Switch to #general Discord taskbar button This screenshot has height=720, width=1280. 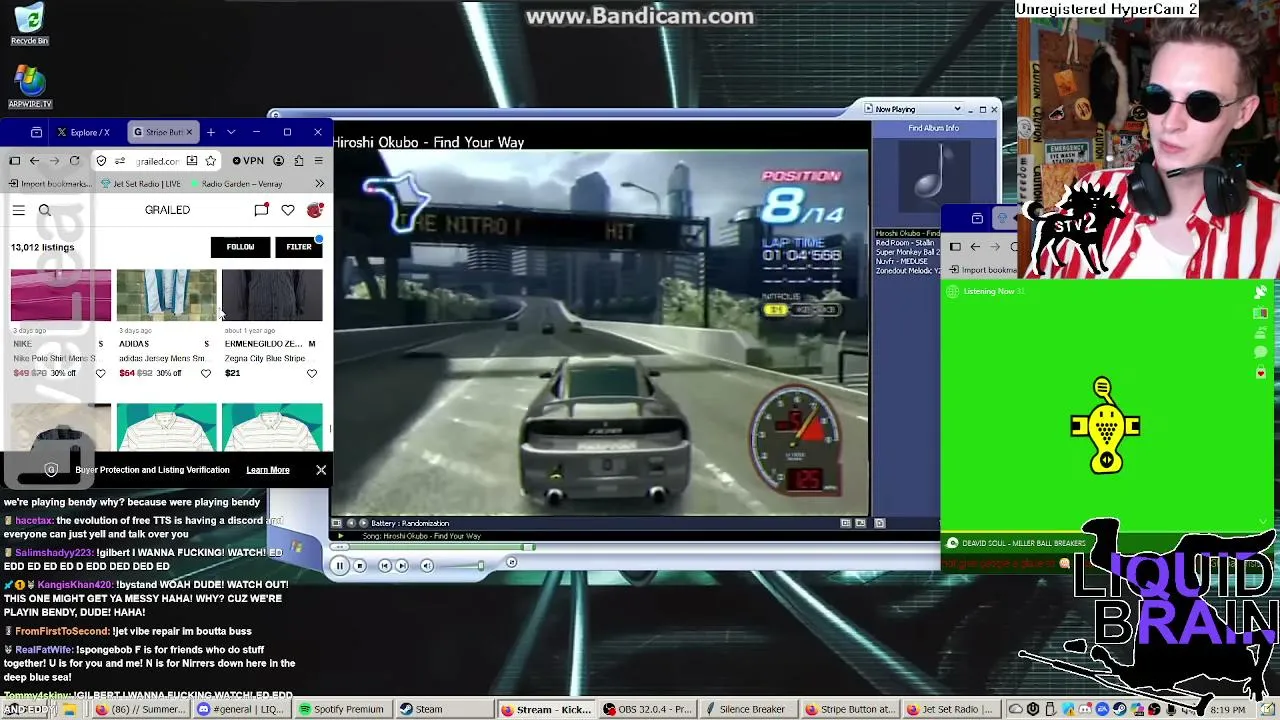pos(241,710)
